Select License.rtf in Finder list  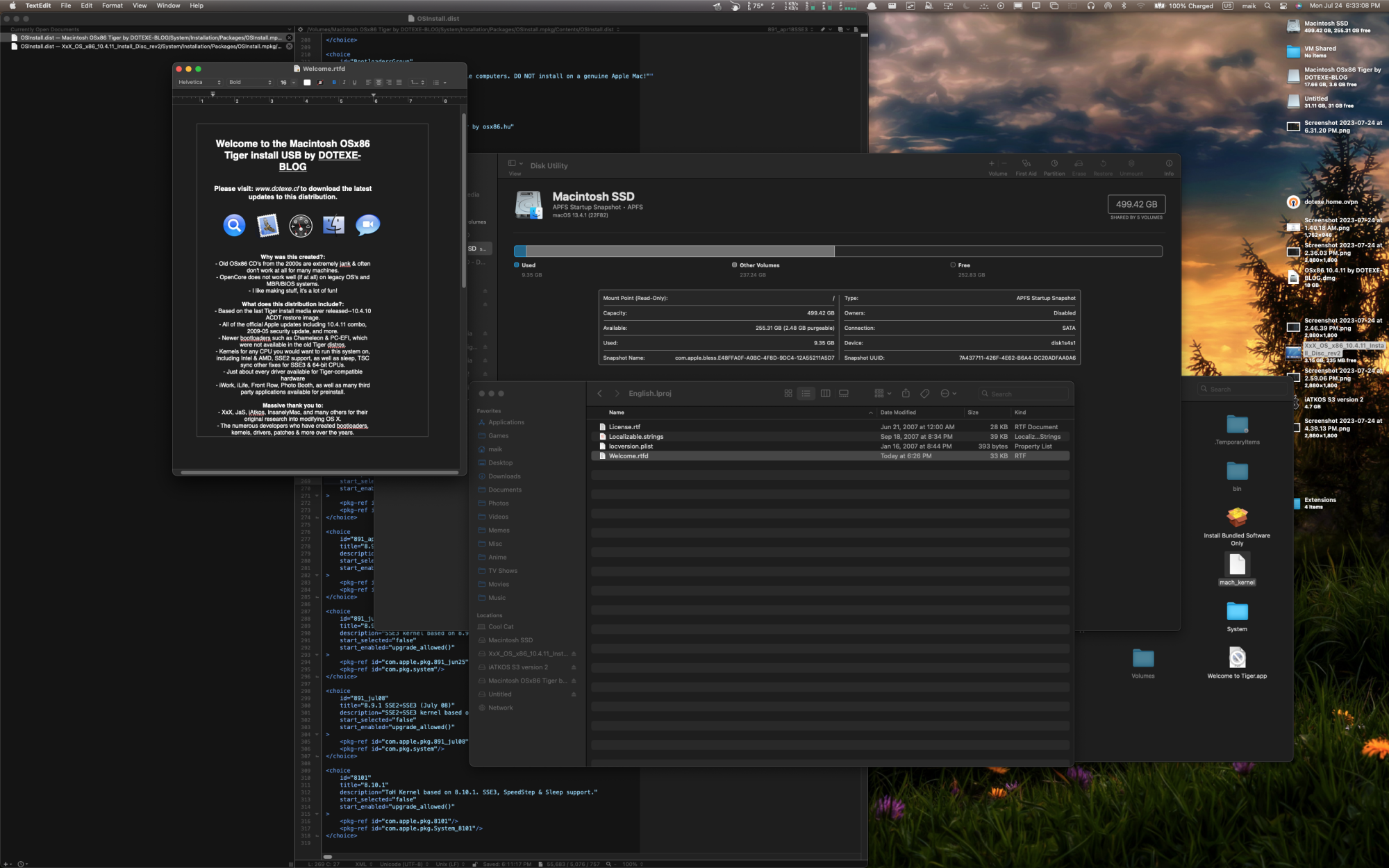click(830, 427)
